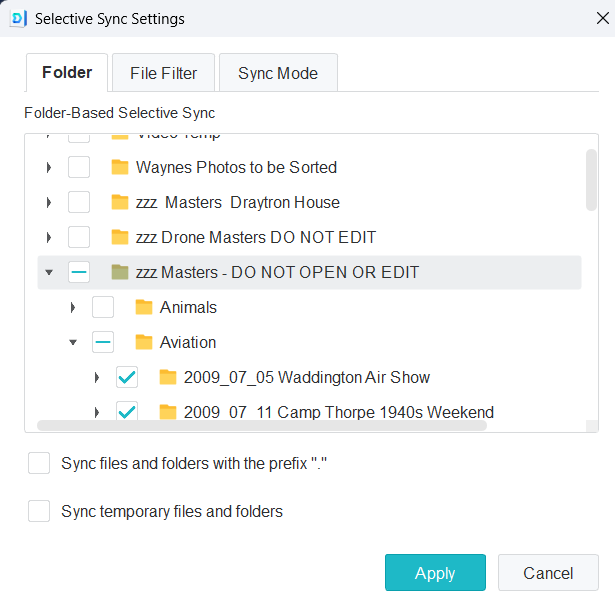This screenshot has height=612, width=615.
Task: Collapse zzz Masters - DO NOT OPEN OR EDIT
Action: 49,272
